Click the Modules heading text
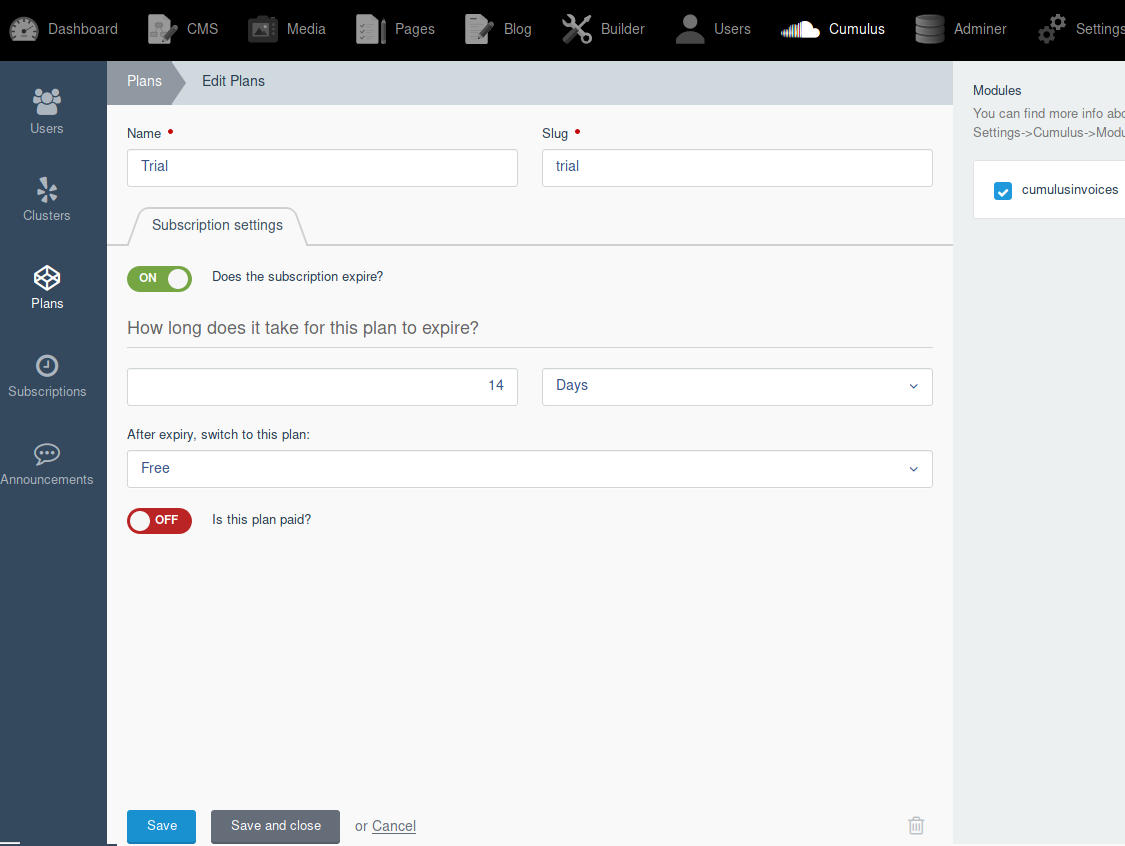Viewport: 1125px width, 846px height. point(997,90)
